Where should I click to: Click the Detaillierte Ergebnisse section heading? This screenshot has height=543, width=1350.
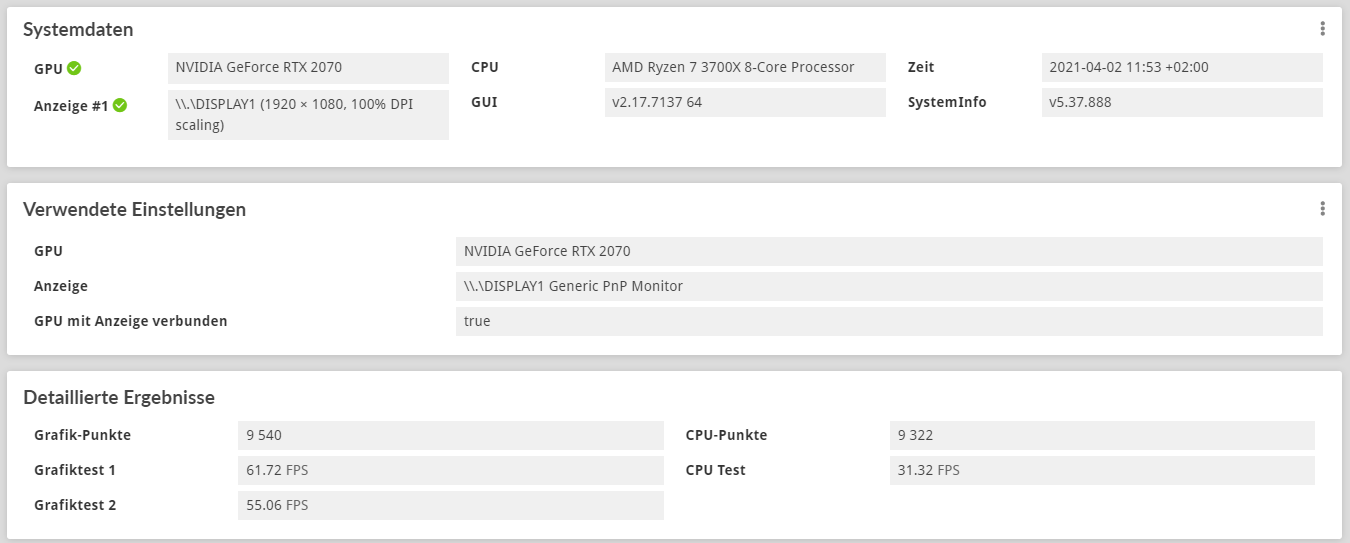point(119,398)
